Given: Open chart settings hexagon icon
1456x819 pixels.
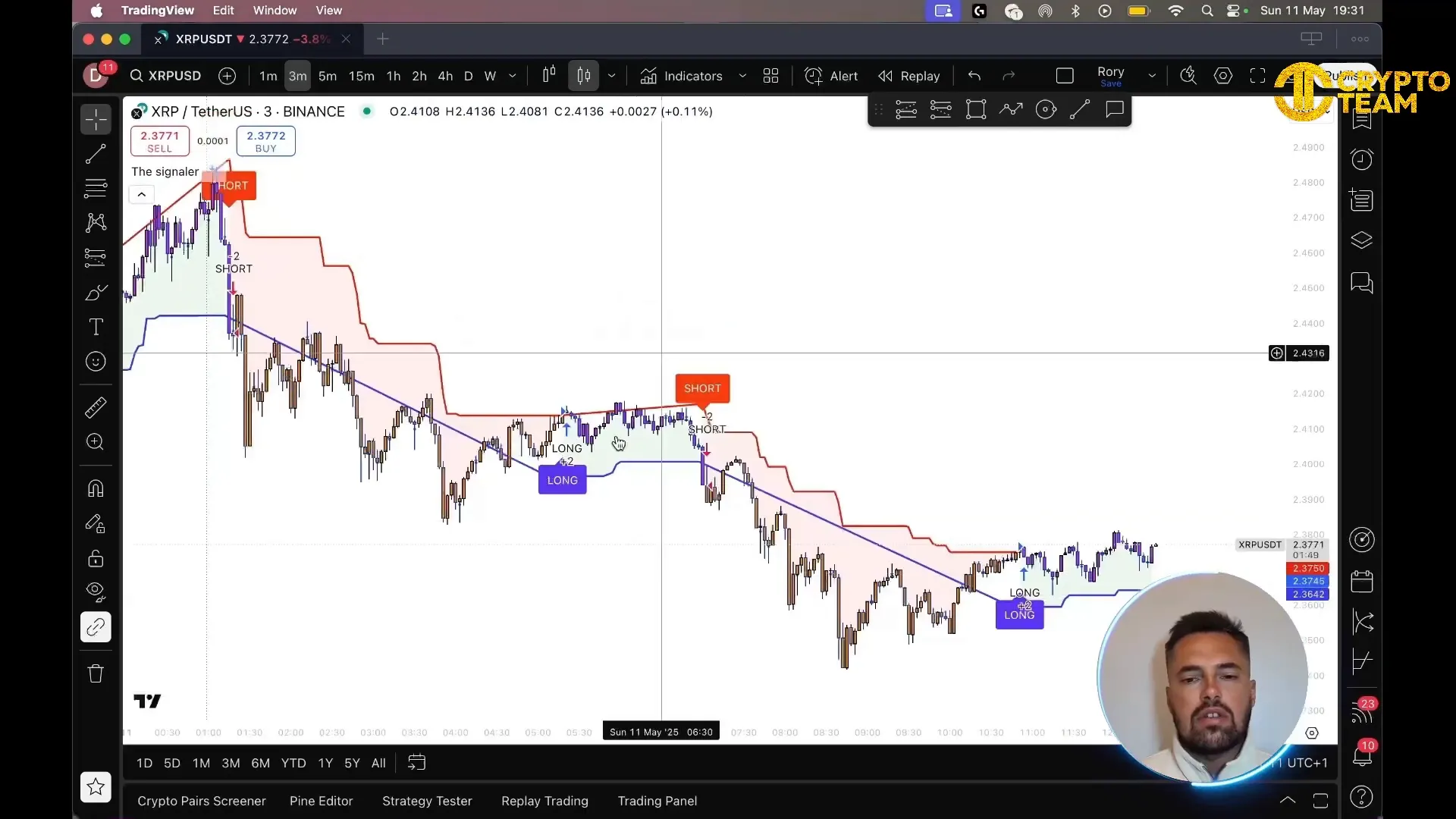Looking at the screenshot, I should (1223, 76).
